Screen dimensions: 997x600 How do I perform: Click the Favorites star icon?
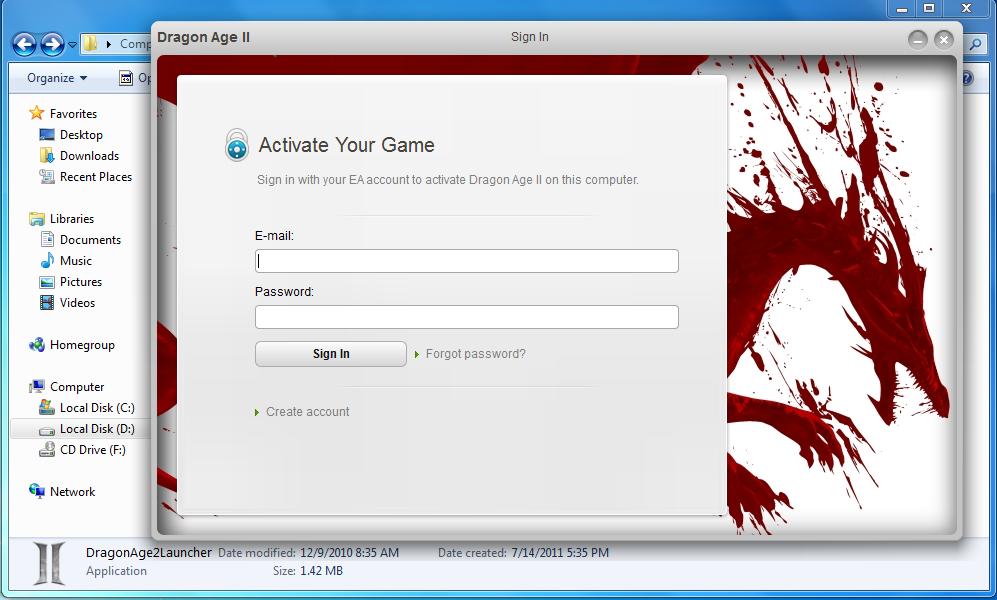37,113
